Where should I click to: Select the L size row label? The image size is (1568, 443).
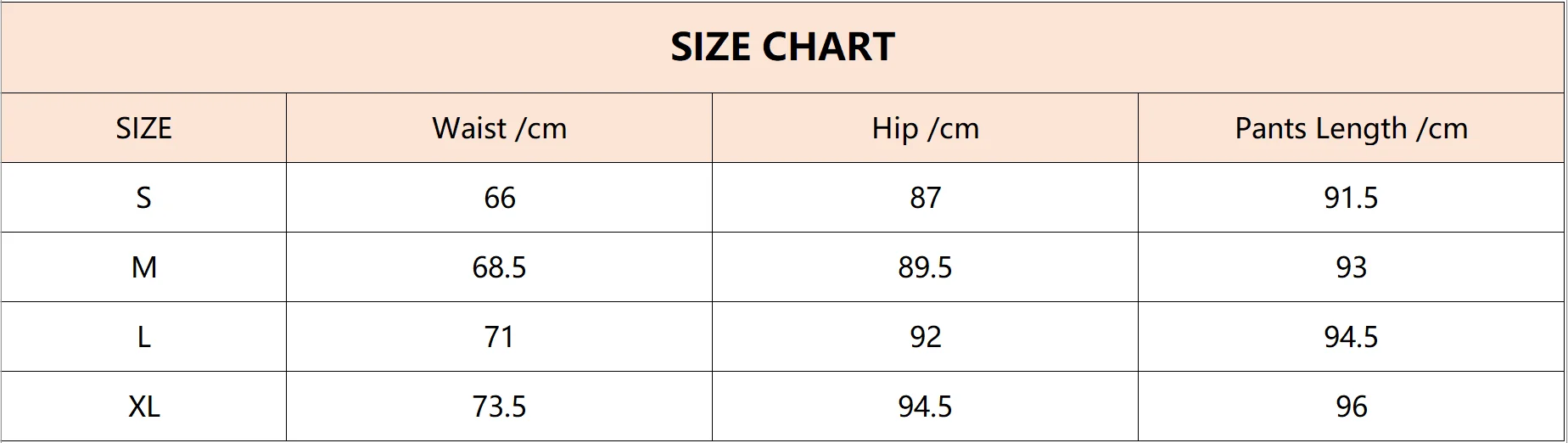[143, 337]
